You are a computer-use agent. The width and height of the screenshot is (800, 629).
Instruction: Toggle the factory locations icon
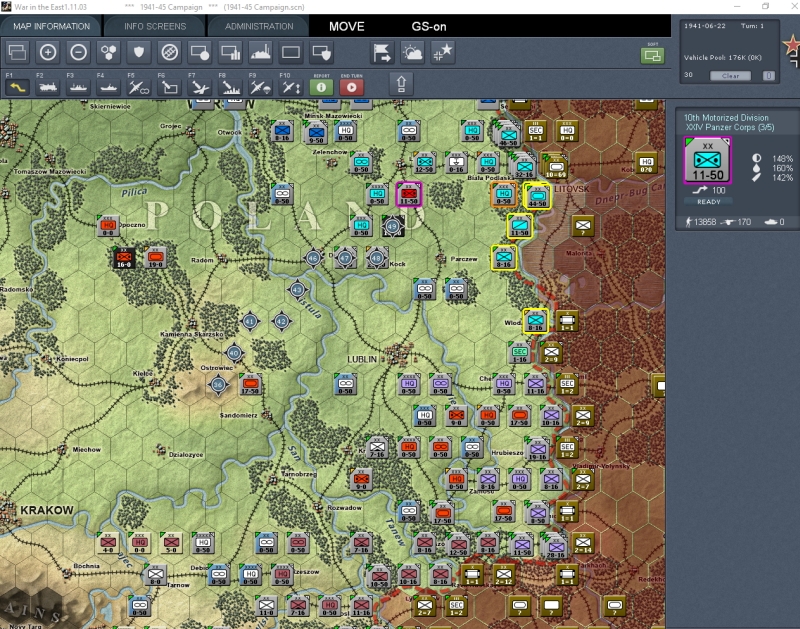261,52
